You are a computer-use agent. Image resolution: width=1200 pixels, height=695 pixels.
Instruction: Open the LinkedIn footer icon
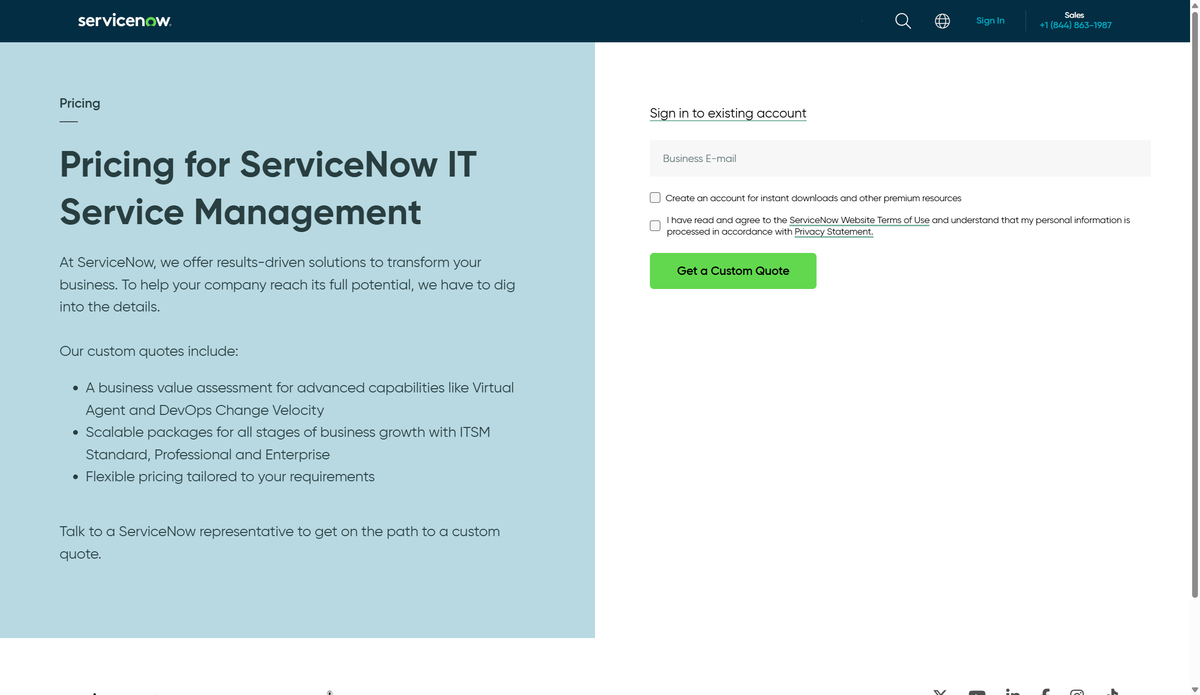[1012, 691]
